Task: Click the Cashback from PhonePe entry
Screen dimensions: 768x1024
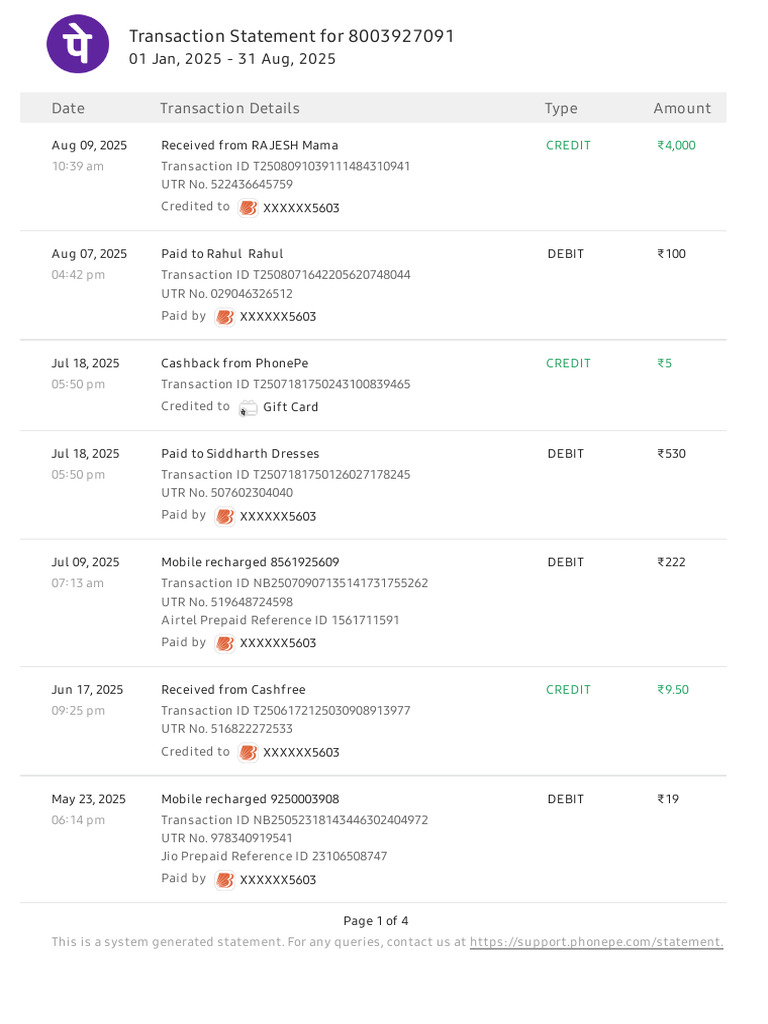Action: coord(235,363)
